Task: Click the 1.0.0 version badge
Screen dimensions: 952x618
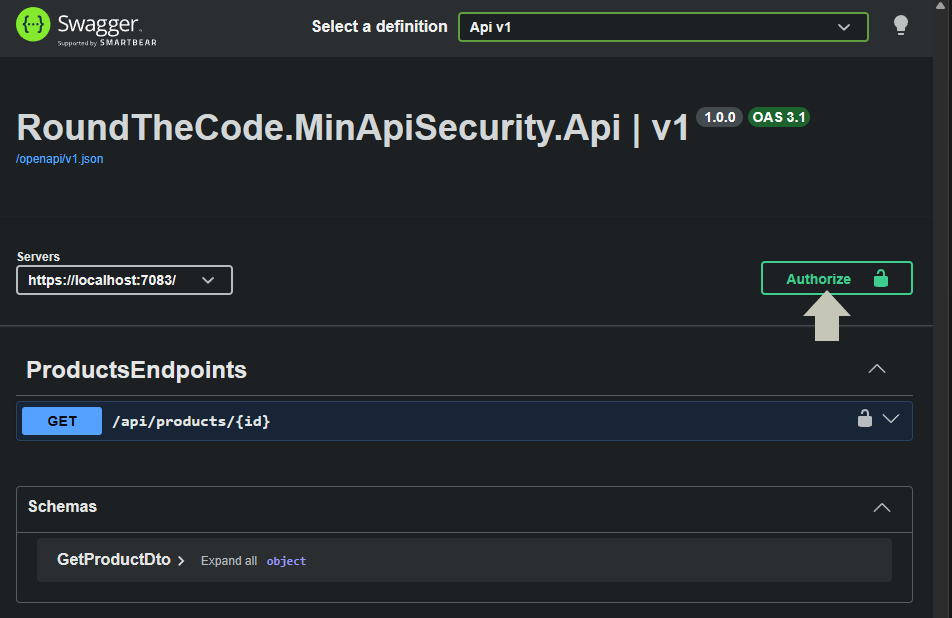Action: pyautogui.click(x=719, y=117)
